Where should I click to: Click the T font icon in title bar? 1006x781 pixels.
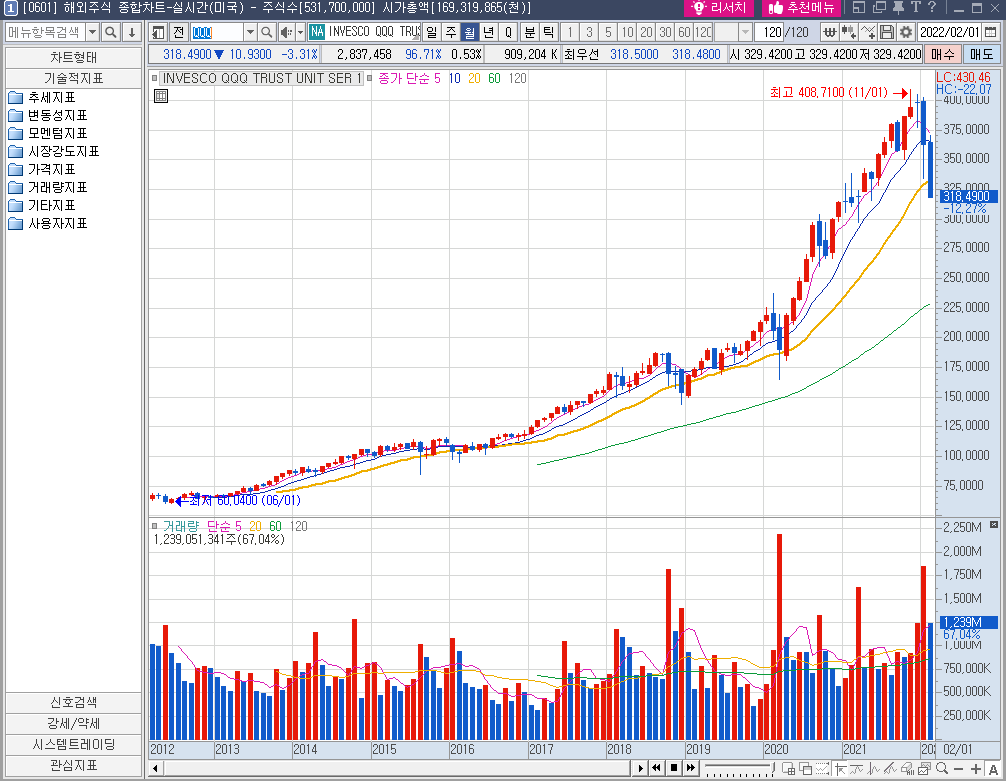click(915, 8)
